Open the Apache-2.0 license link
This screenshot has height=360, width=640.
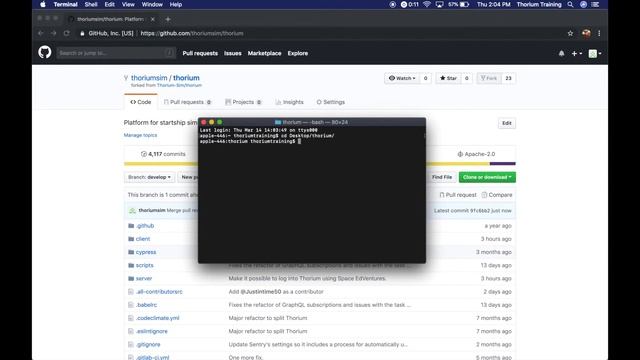click(x=476, y=154)
